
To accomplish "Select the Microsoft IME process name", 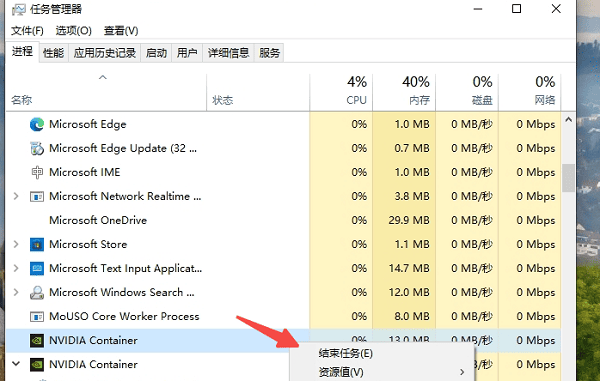I will 85,173.
